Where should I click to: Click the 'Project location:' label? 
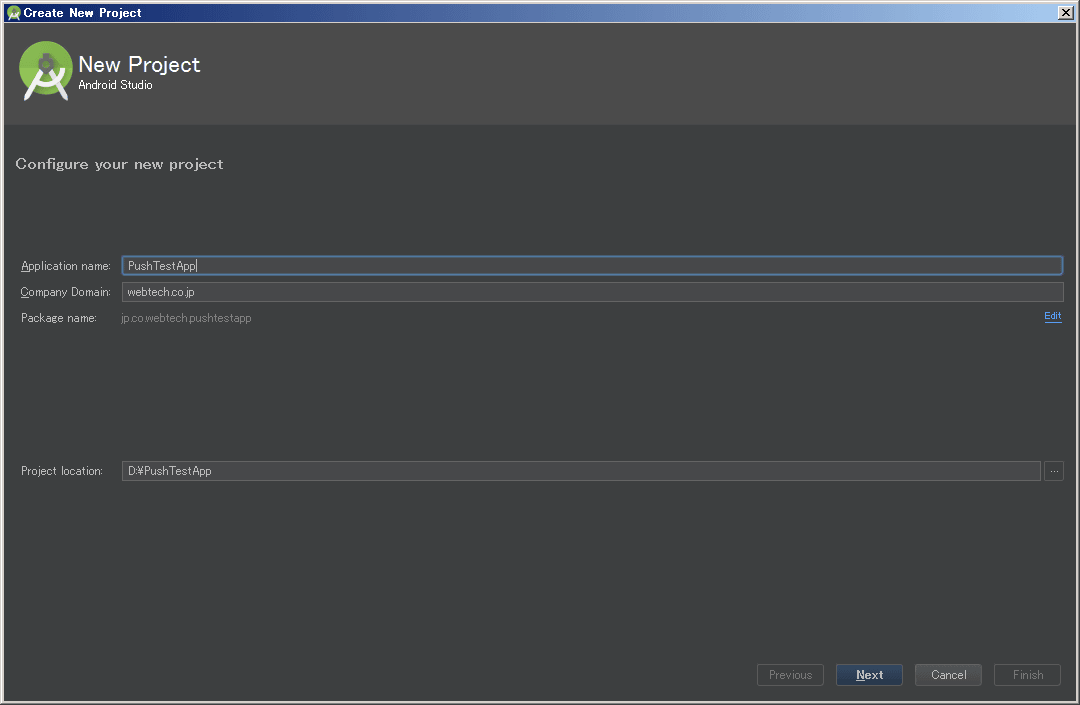coord(61,471)
